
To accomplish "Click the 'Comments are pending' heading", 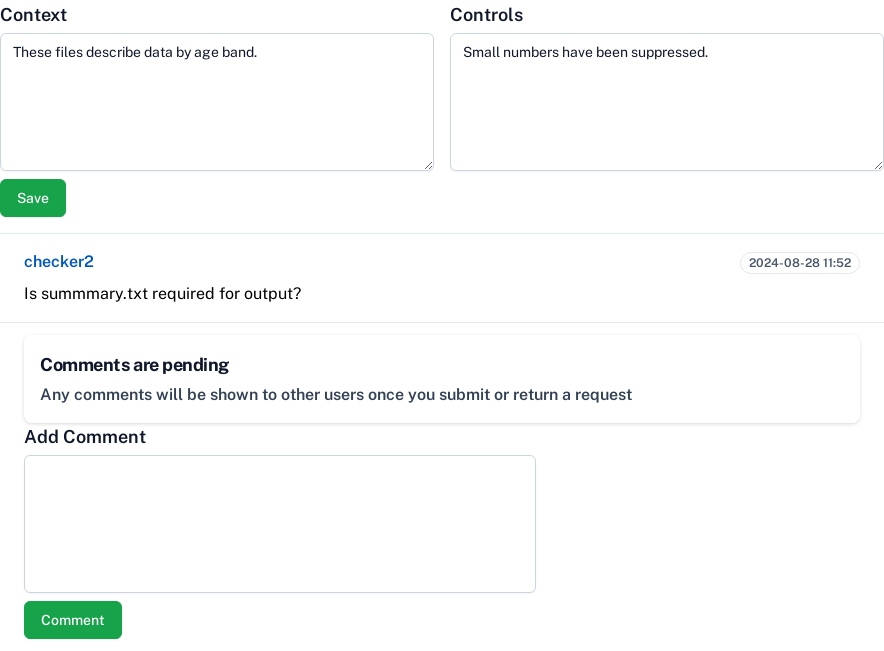I will [134, 365].
